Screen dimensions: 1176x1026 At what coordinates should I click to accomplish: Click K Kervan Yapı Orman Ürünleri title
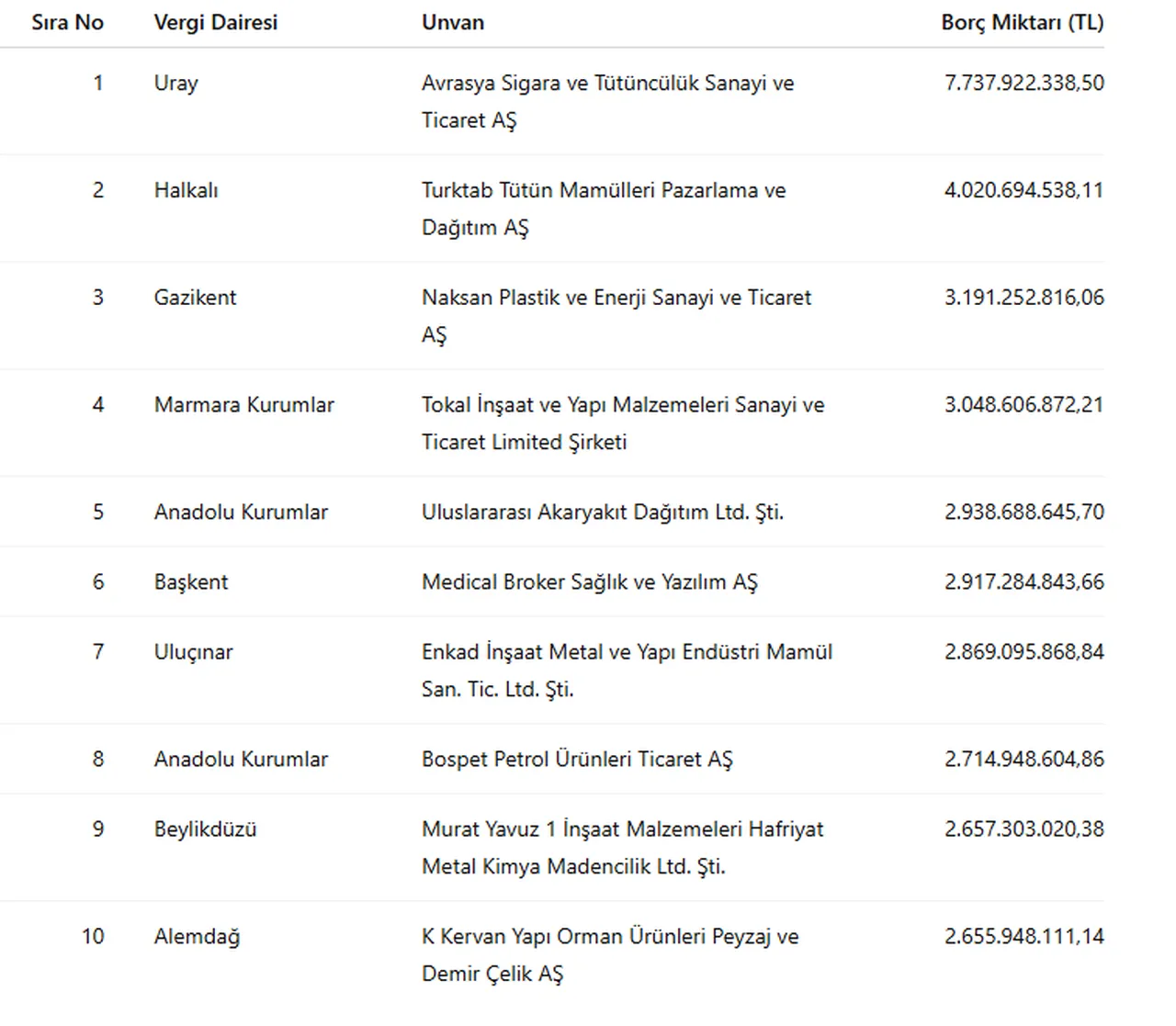pos(609,937)
